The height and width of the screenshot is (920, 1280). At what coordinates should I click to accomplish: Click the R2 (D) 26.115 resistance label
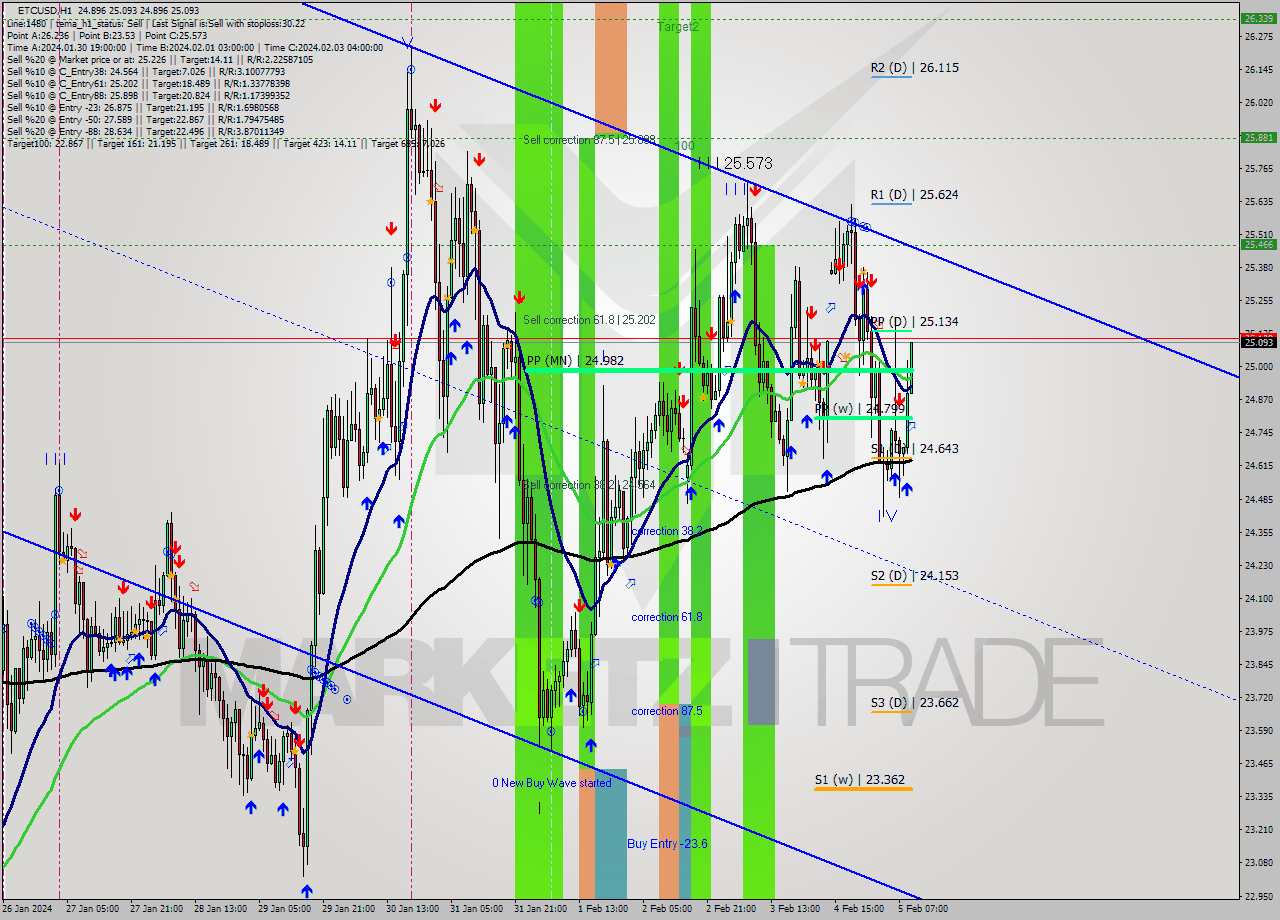[x=914, y=68]
